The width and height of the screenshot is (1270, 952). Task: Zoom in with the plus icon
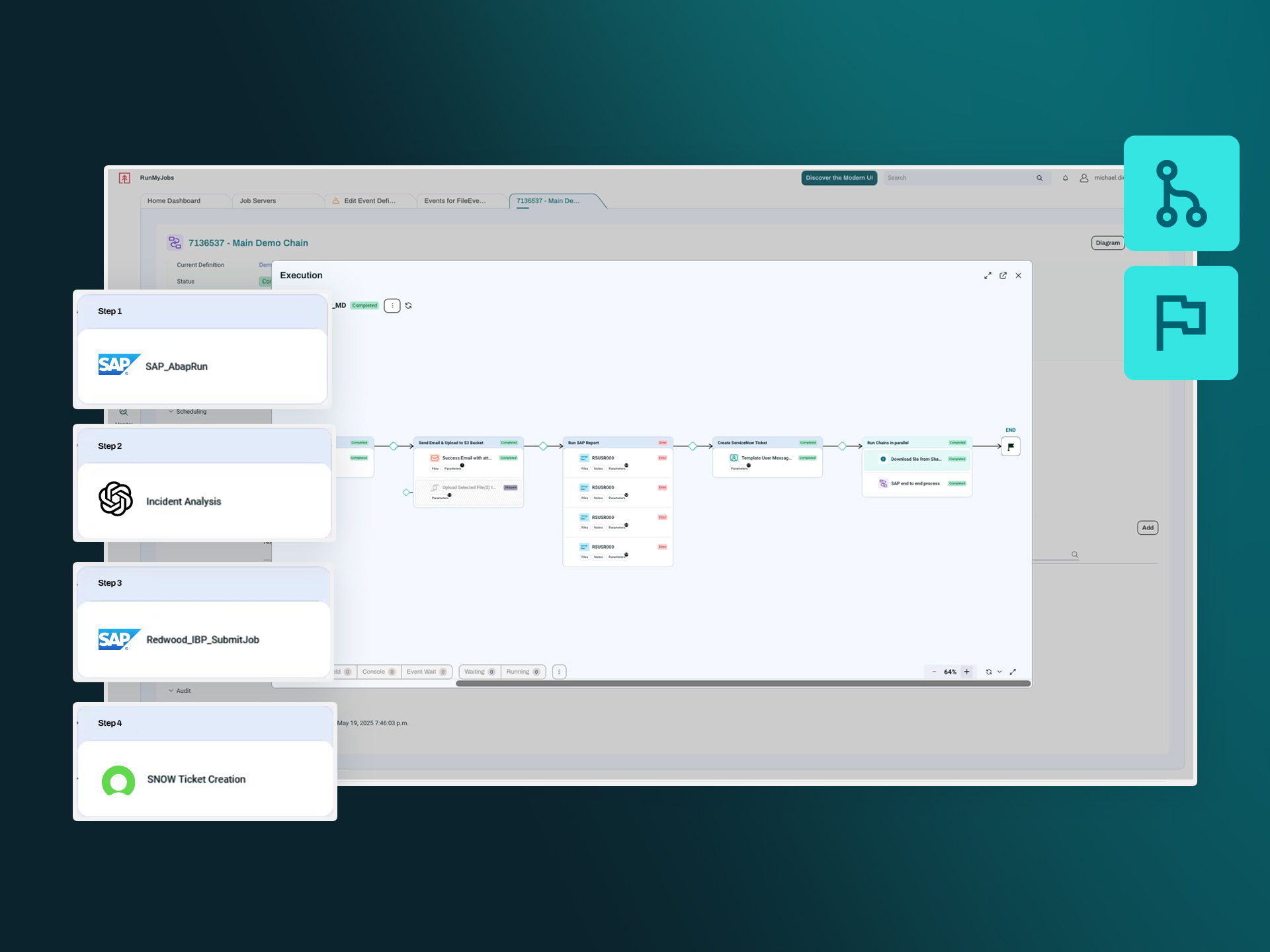point(966,672)
